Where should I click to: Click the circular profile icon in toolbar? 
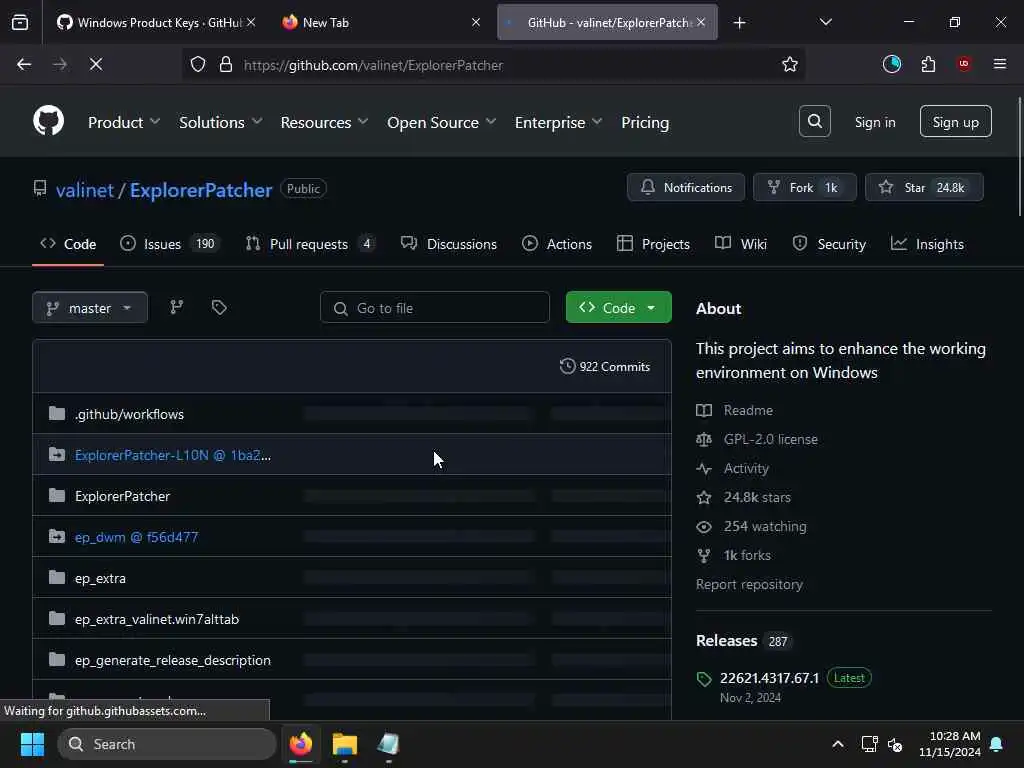point(891,64)
